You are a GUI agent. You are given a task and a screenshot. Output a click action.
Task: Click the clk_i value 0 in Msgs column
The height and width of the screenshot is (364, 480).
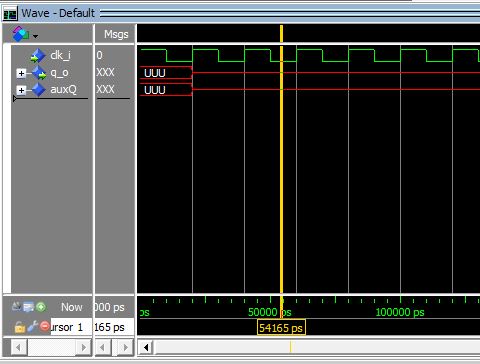tap(99, 55)
